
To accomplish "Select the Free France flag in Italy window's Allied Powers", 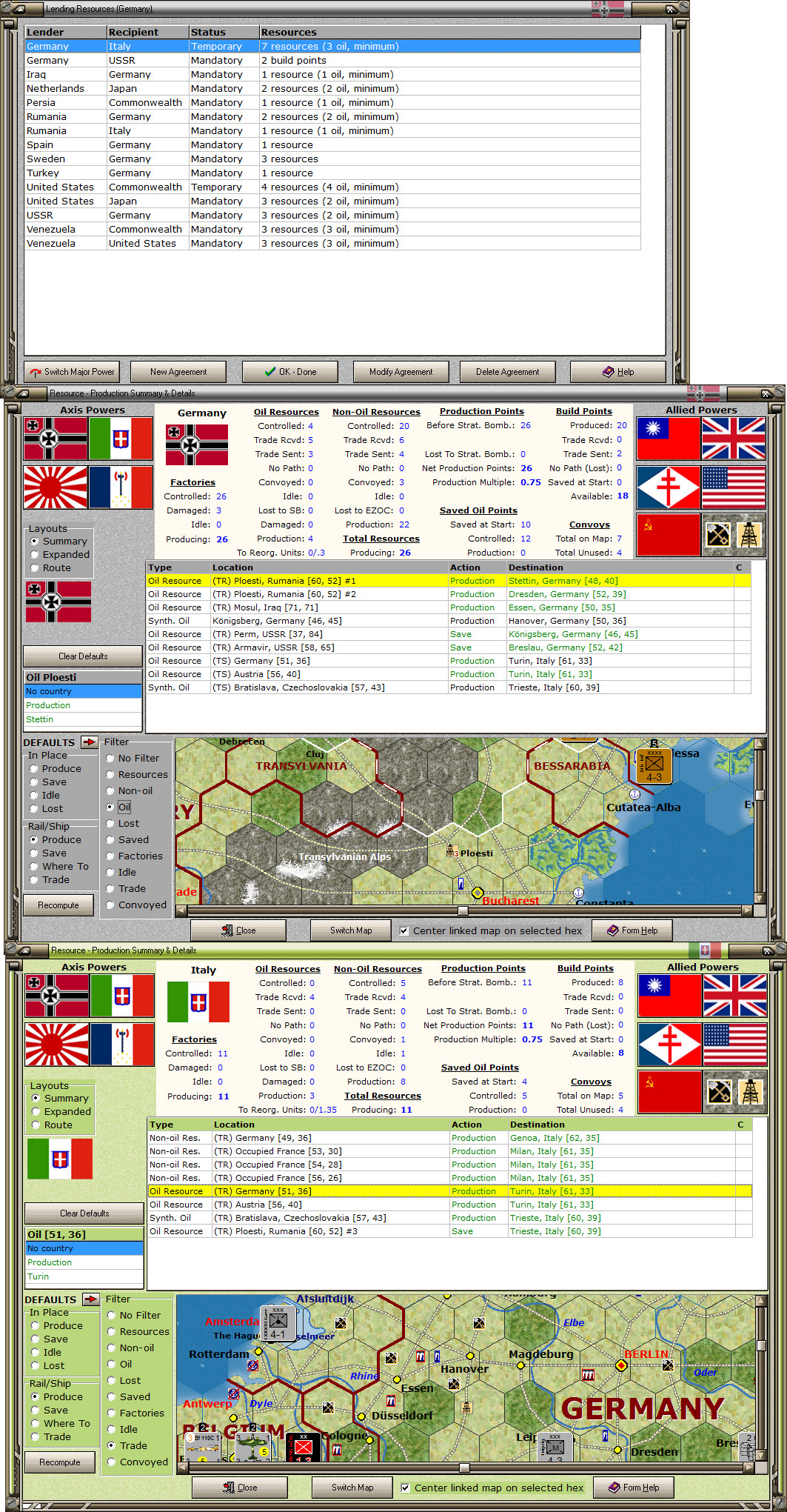I will (x=670, y=1045).
